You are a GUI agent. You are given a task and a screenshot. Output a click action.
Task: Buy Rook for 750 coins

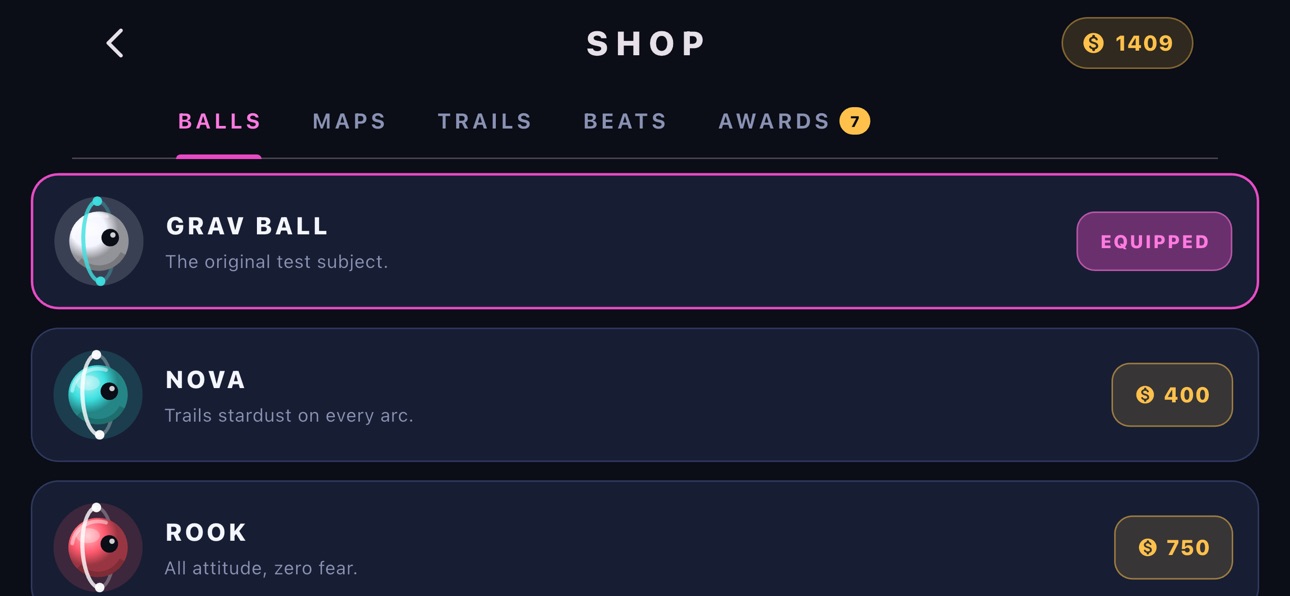click(1173, 548)
